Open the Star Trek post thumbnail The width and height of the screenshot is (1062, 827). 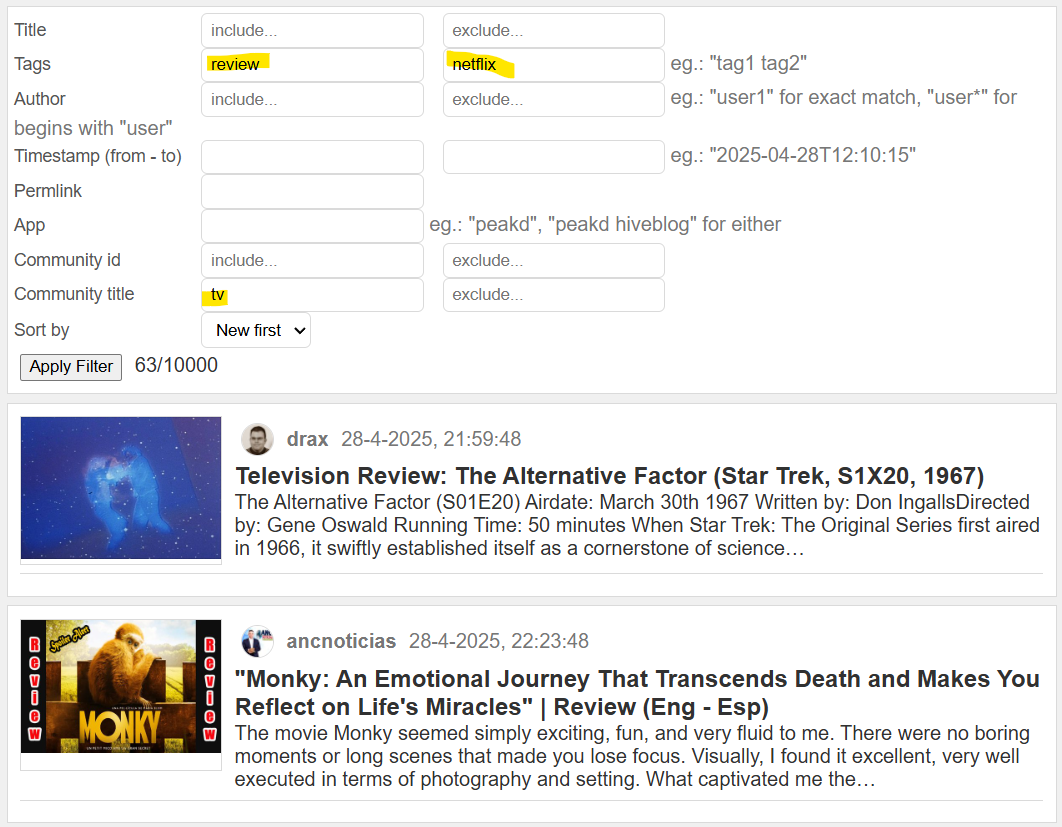[x=121, y=488]
